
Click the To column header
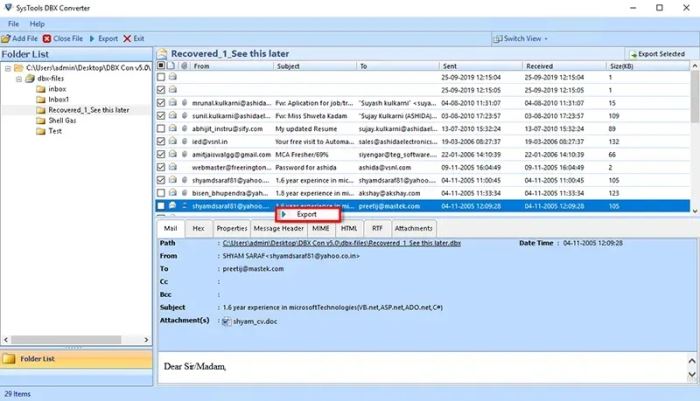(x=398, y=66)
